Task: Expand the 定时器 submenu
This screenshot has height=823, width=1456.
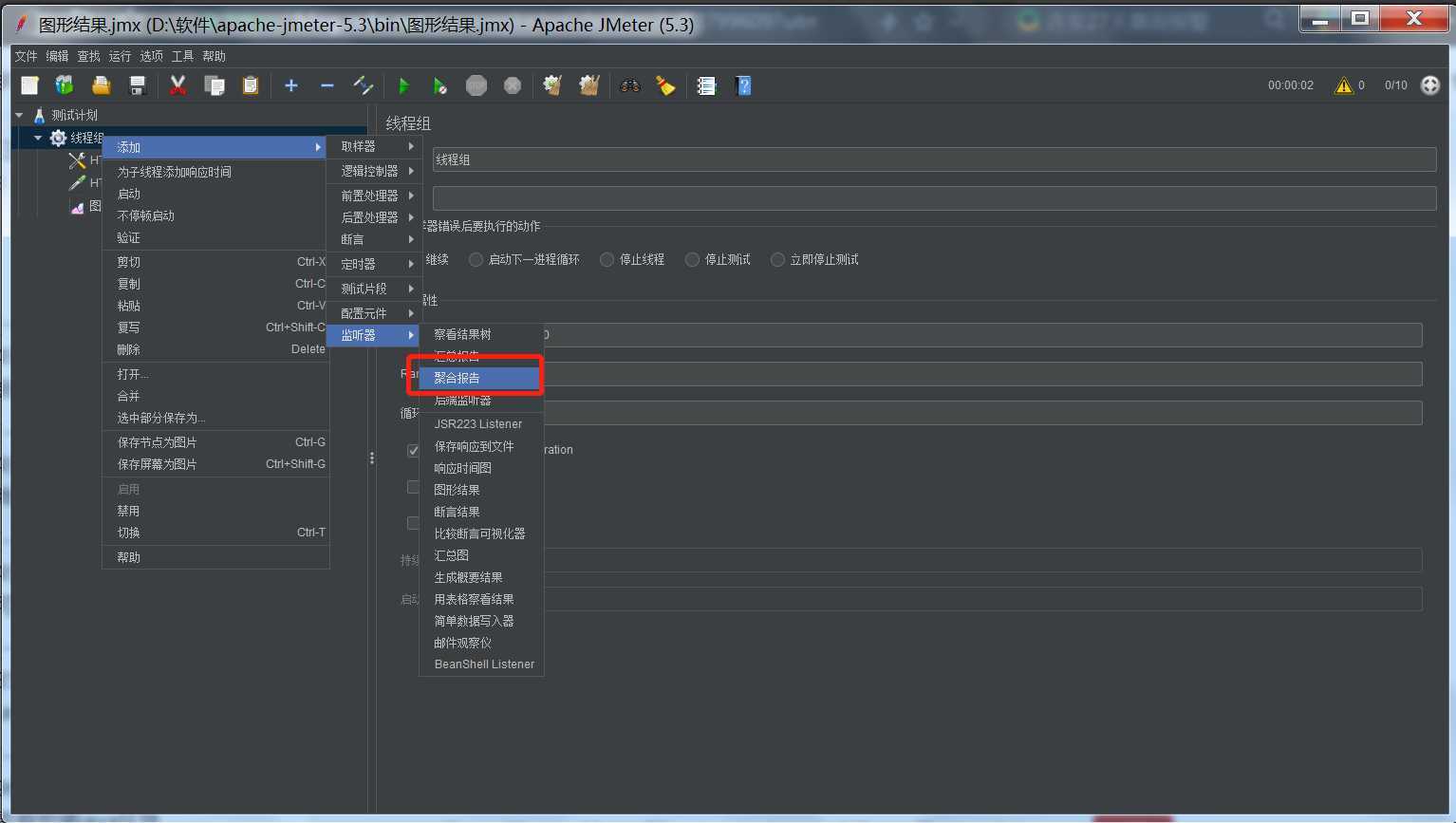Action: [374, 264]
